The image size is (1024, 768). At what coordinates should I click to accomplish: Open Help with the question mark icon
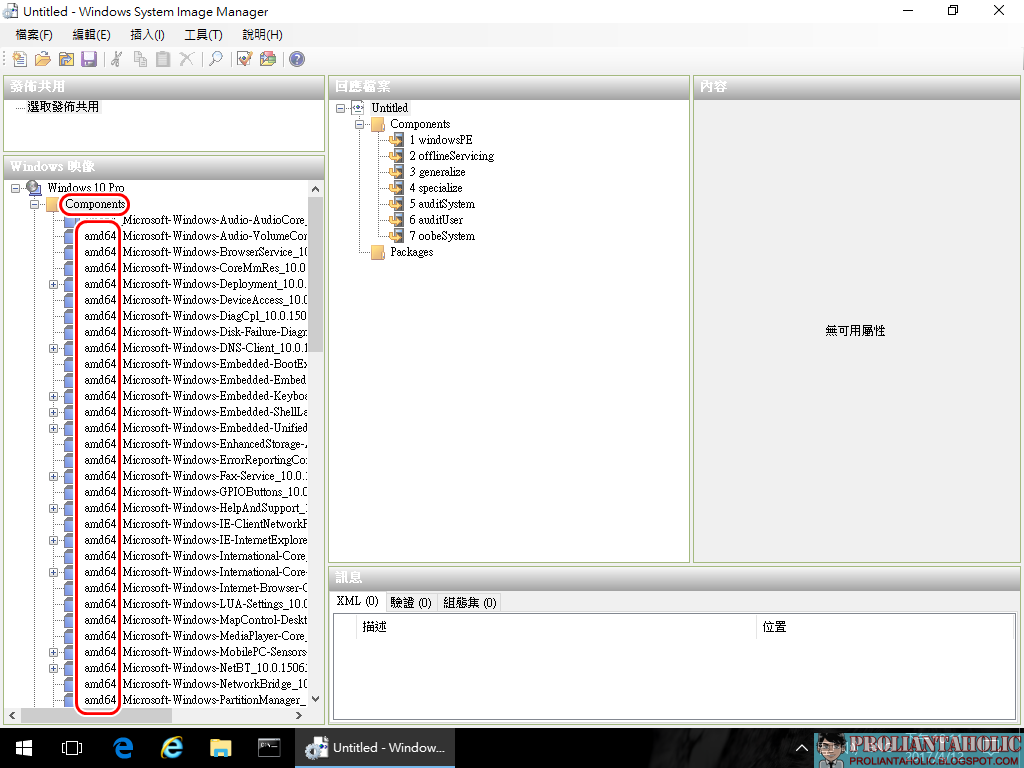(x=296, y=59)
